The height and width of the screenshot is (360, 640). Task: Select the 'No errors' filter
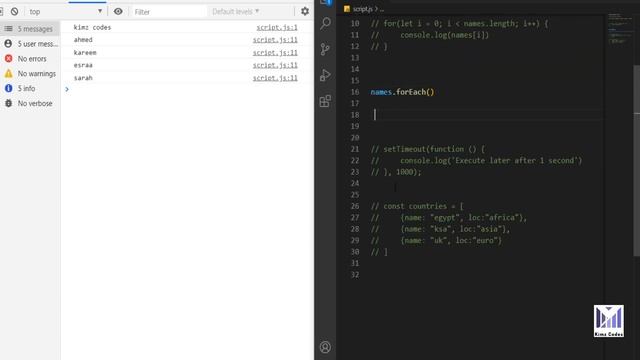(30, 59)
